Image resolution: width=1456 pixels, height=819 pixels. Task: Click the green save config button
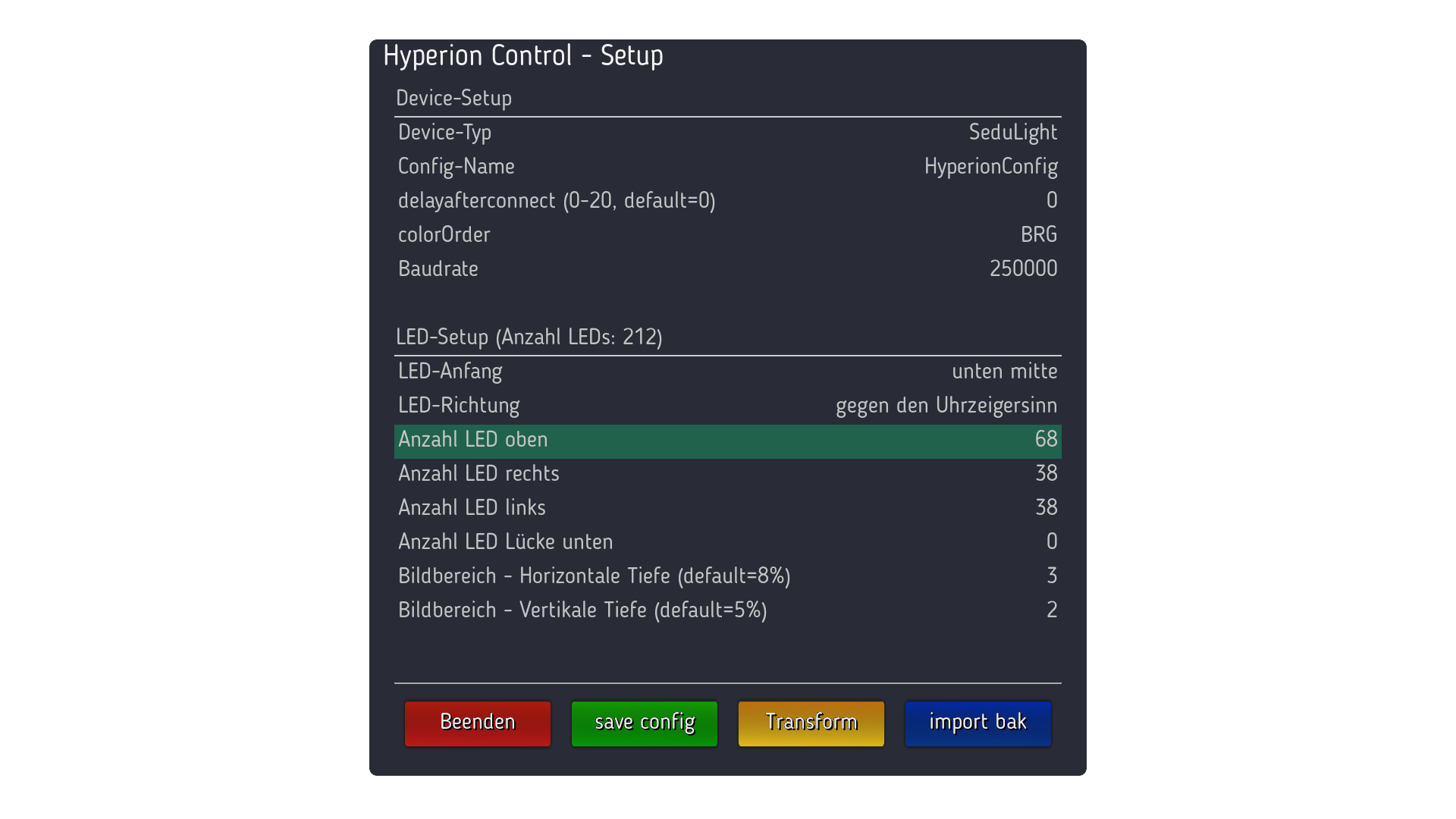point(645,723)
